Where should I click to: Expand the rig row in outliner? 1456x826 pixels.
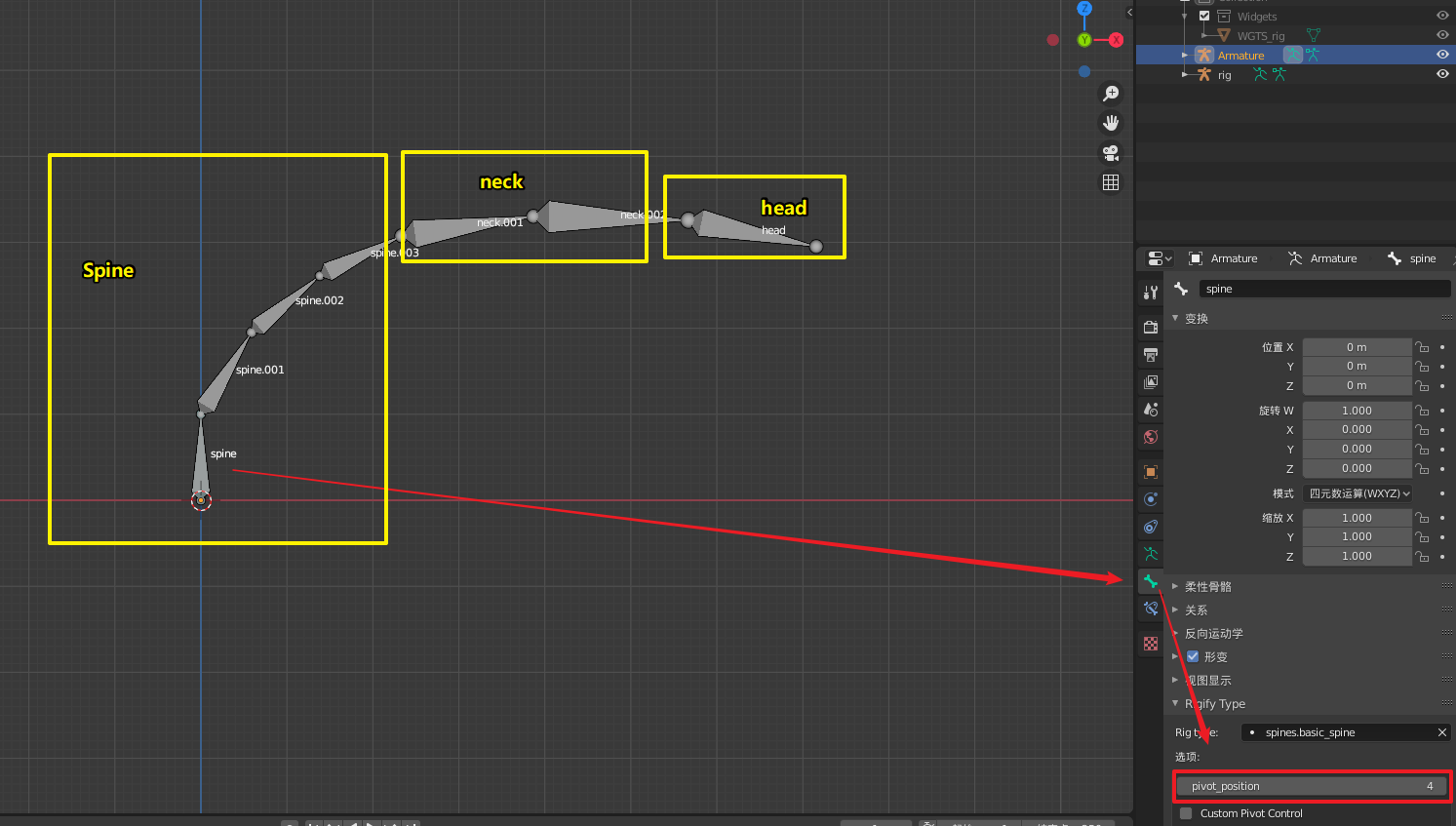click(x=1185, y=74)
